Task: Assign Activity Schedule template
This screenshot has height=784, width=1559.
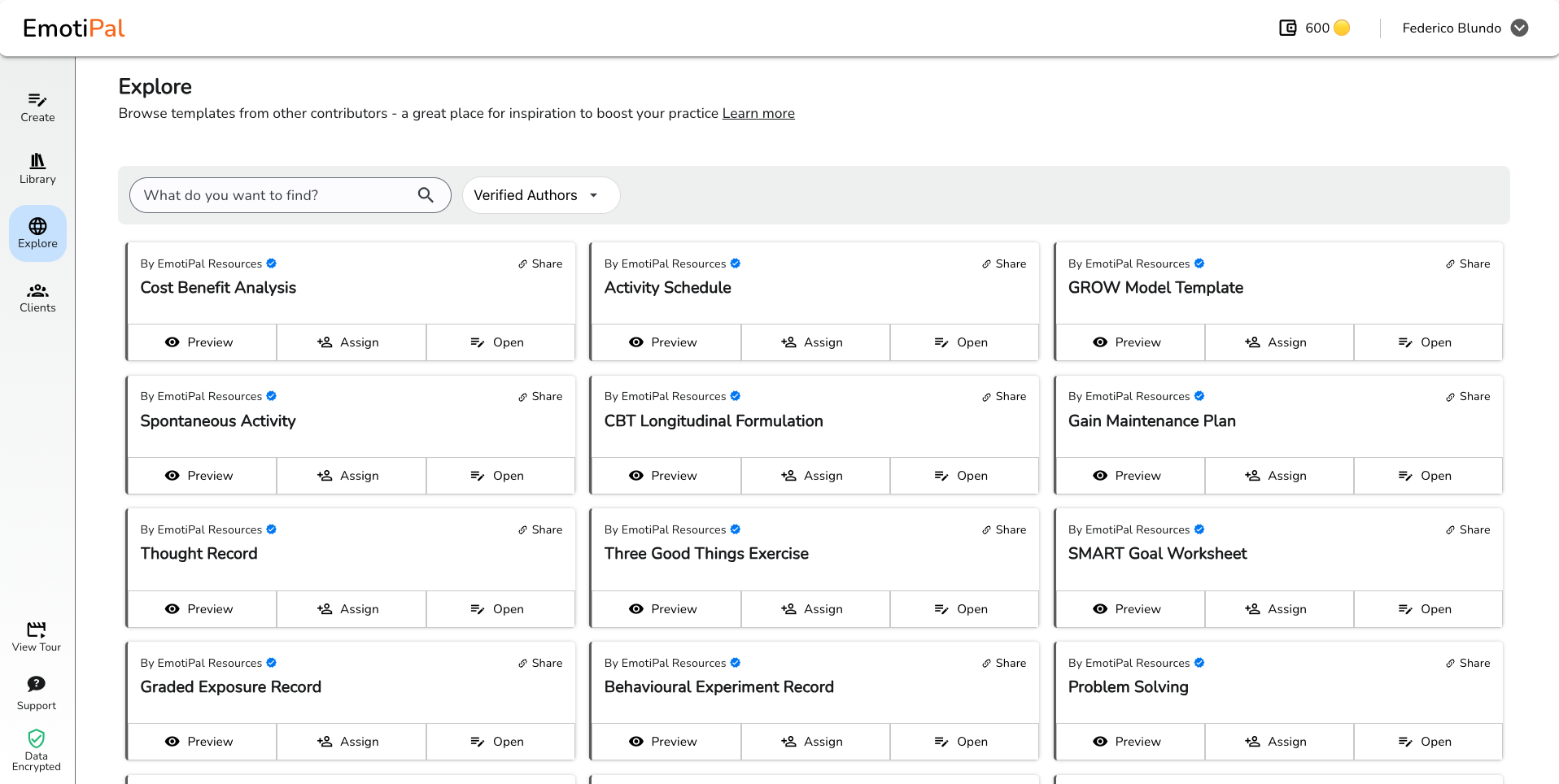Action: (x=815, y=342)
